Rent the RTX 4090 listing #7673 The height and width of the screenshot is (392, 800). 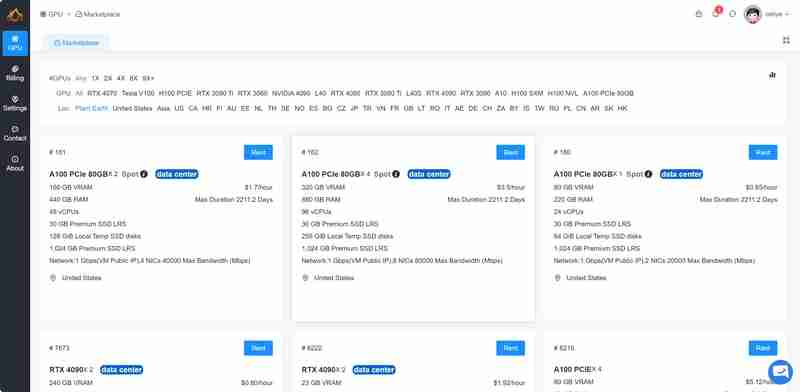pyautogui.click(x=258, y=348)
